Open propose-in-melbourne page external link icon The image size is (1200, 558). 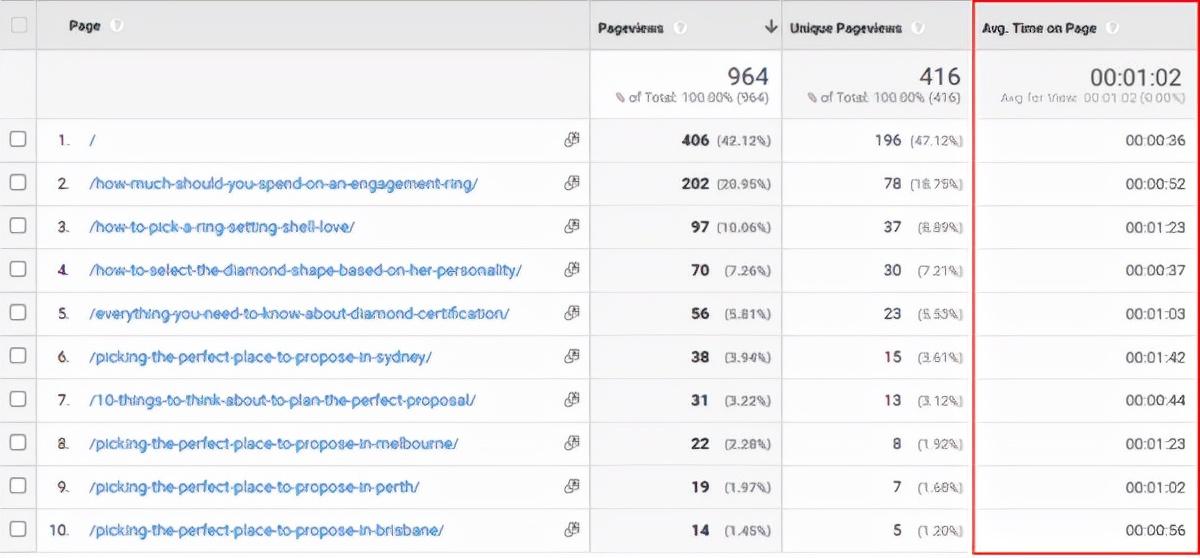572,442
